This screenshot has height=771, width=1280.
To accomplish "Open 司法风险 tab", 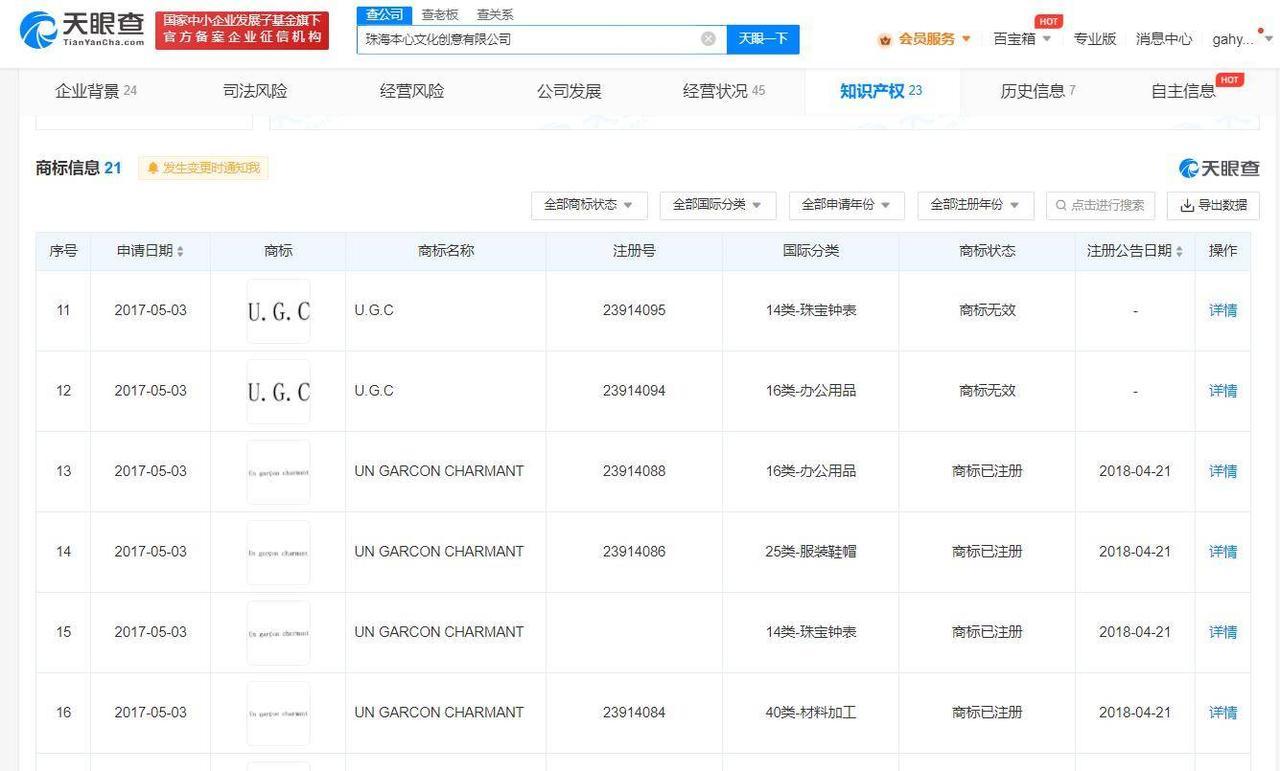I will point(255,91).
